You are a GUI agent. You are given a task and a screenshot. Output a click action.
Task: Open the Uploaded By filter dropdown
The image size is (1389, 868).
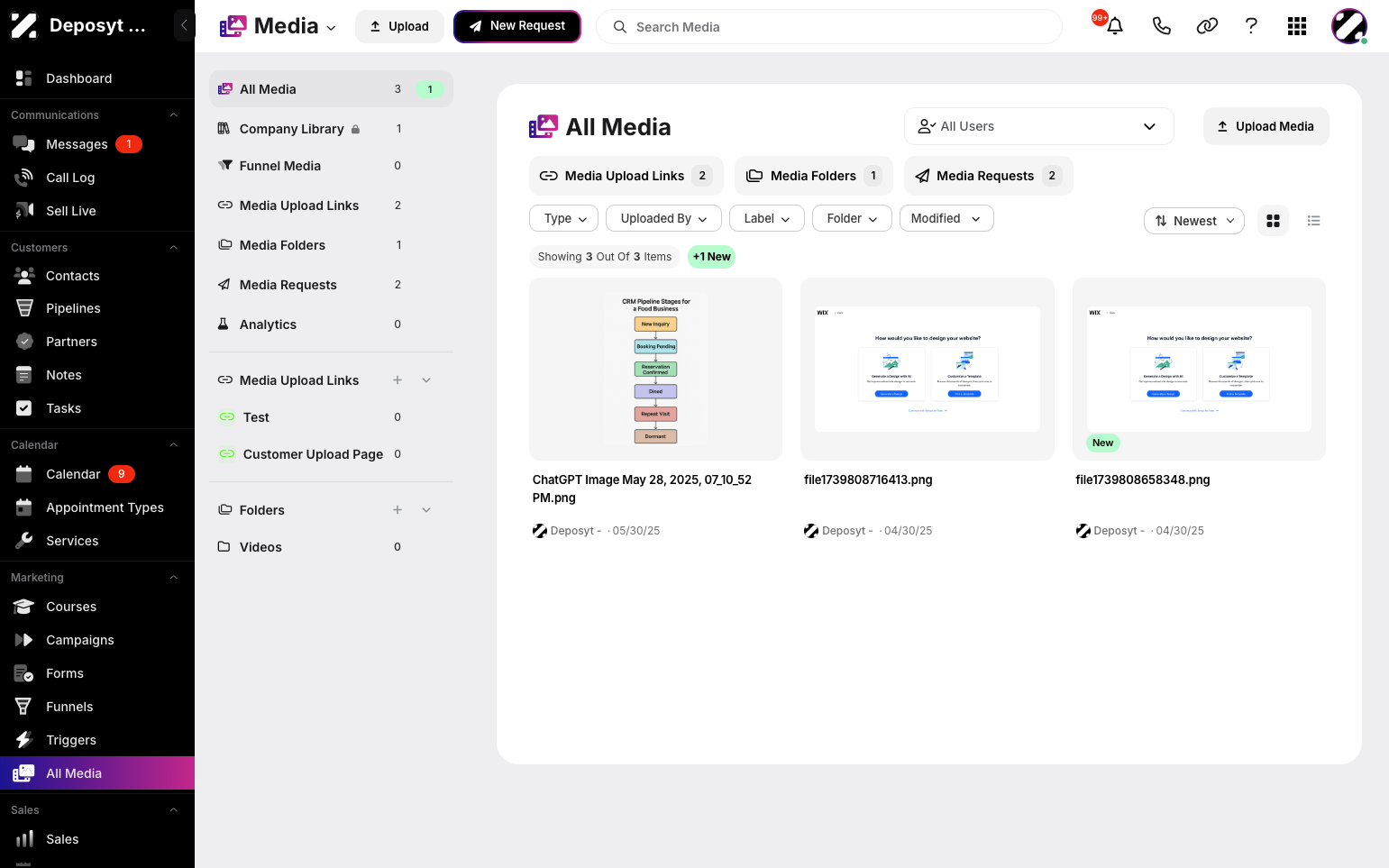click(663, 218)
